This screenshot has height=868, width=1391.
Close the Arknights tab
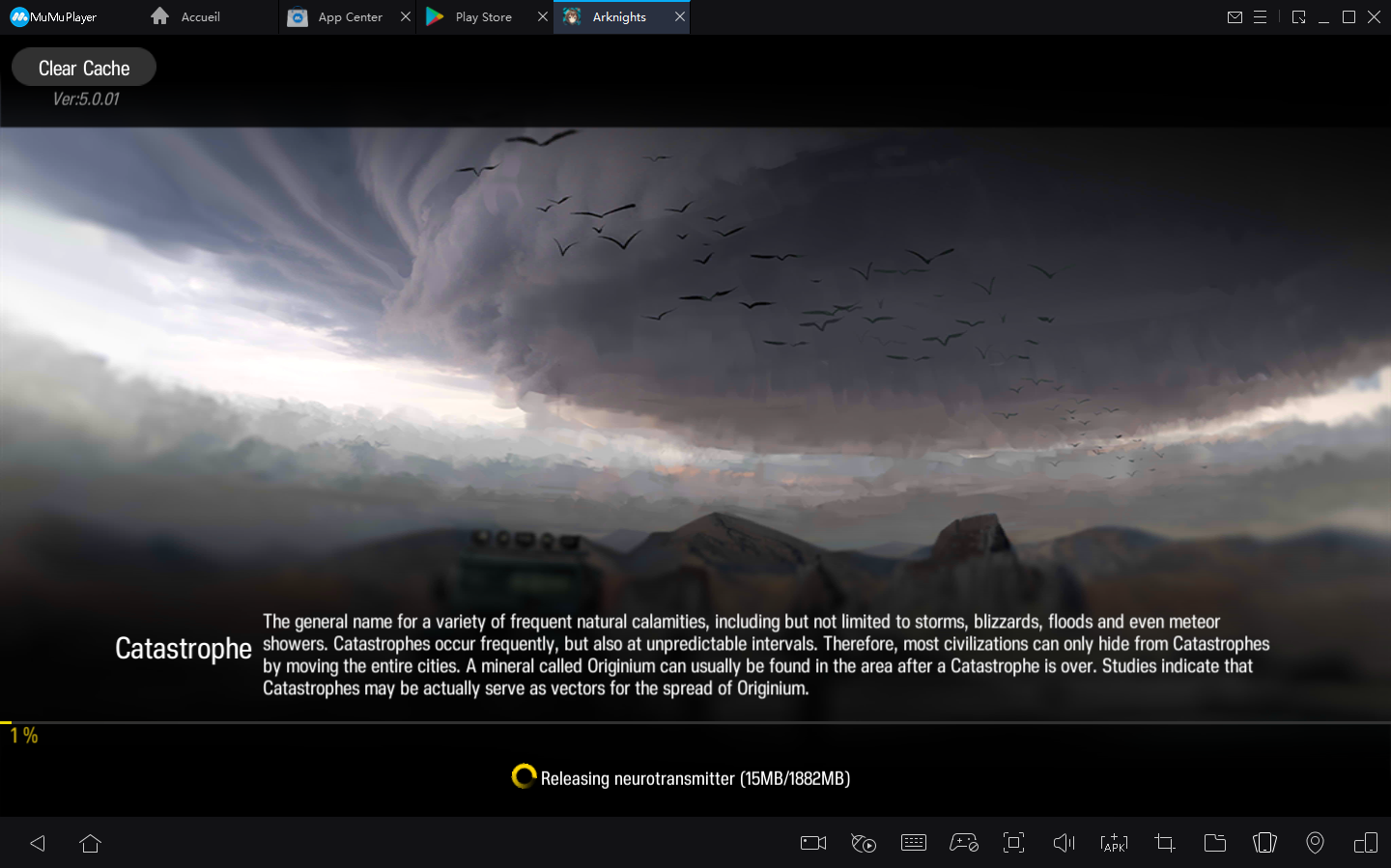click(x=680, y=16)
